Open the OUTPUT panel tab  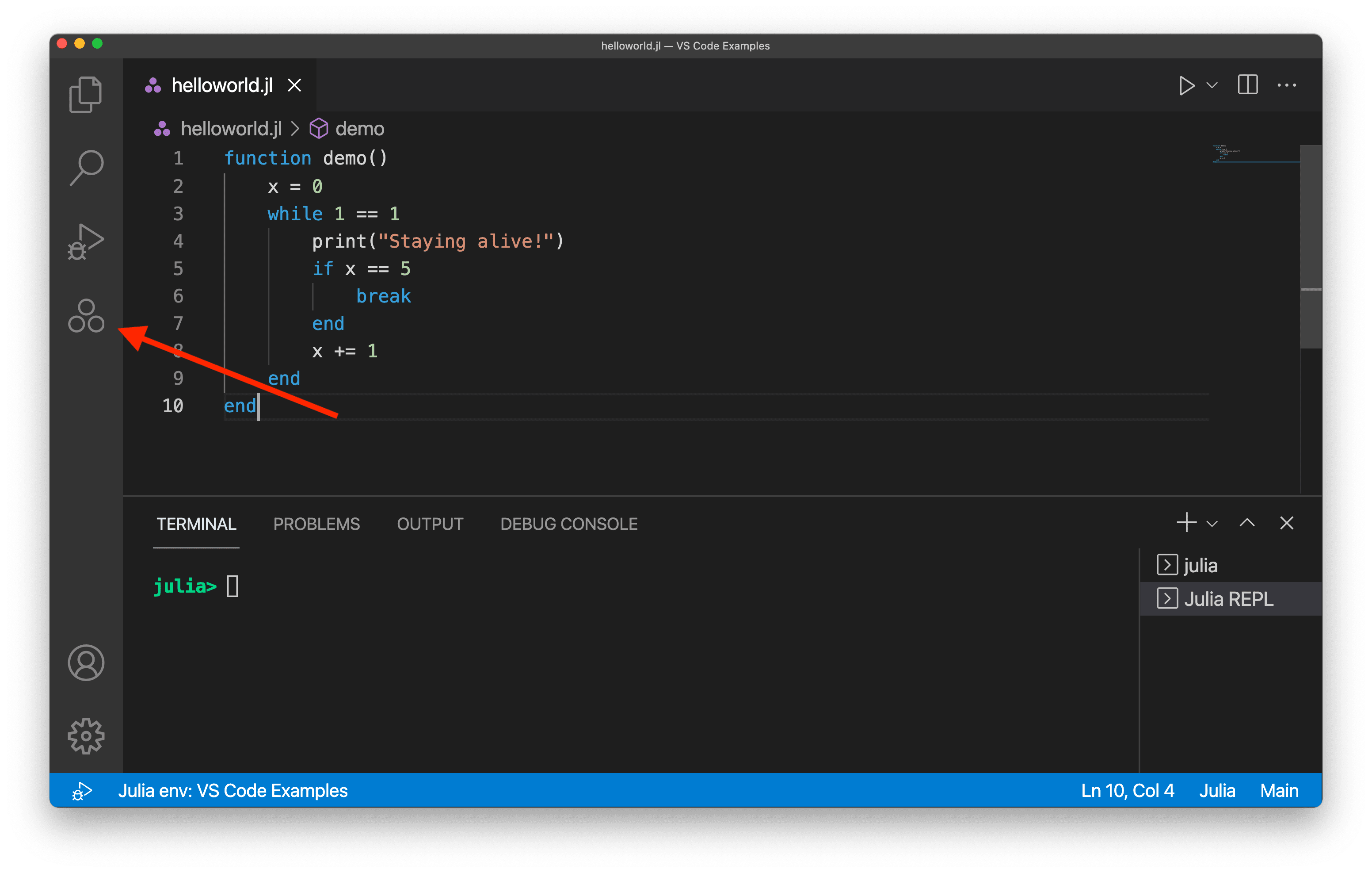[x=430, y=524]
